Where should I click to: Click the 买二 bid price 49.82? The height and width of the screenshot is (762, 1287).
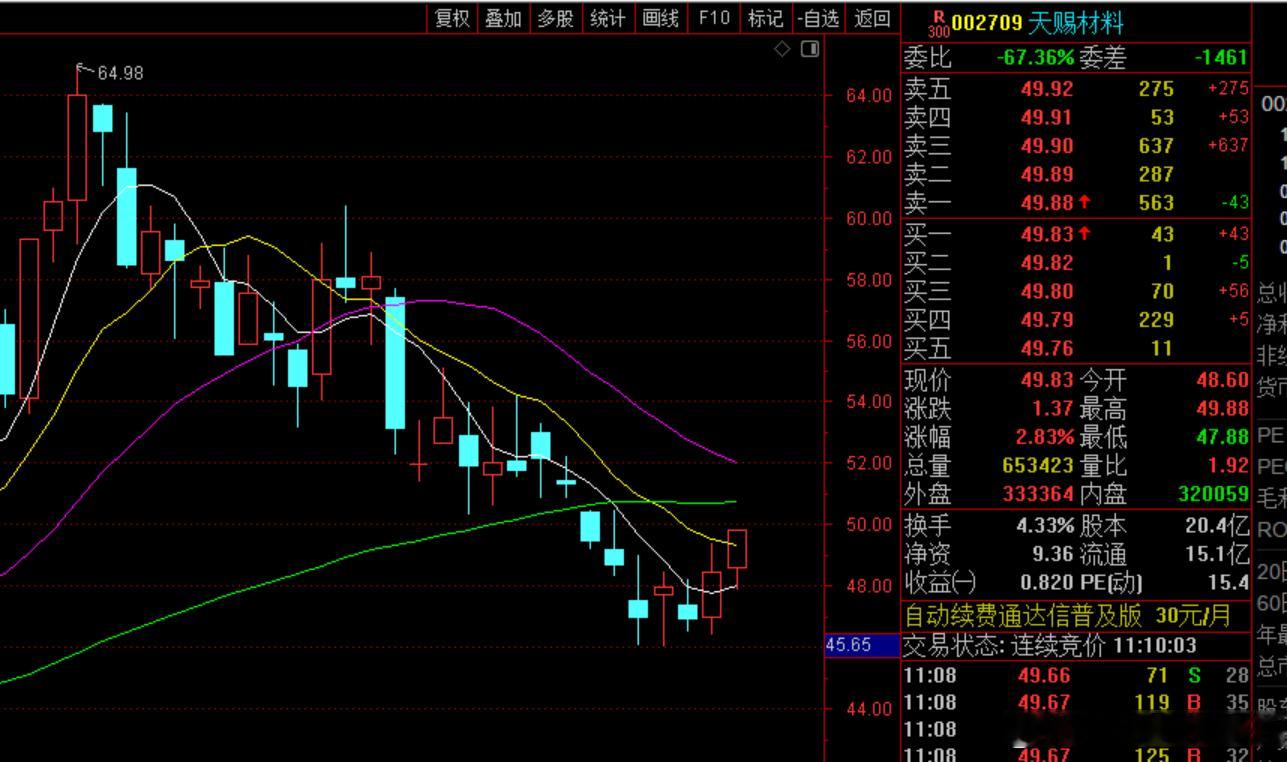click(1047, 263)
